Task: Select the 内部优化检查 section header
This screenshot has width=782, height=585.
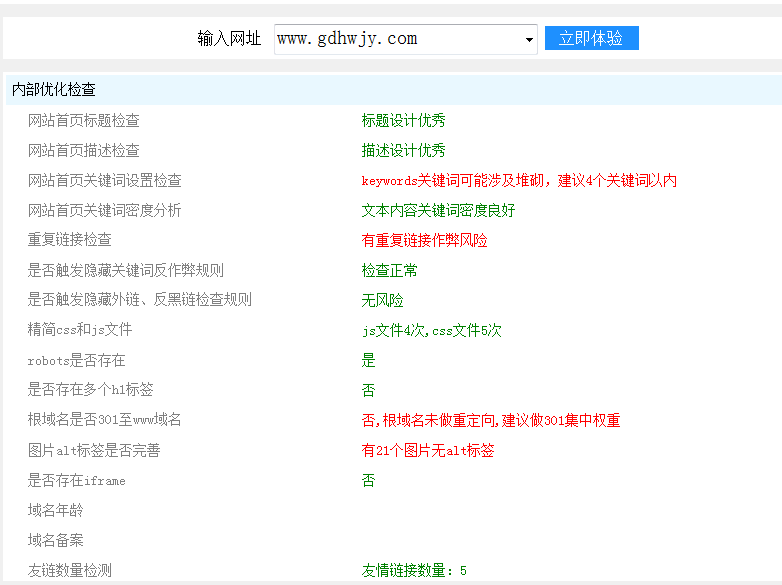Action: tap(54, 90)
